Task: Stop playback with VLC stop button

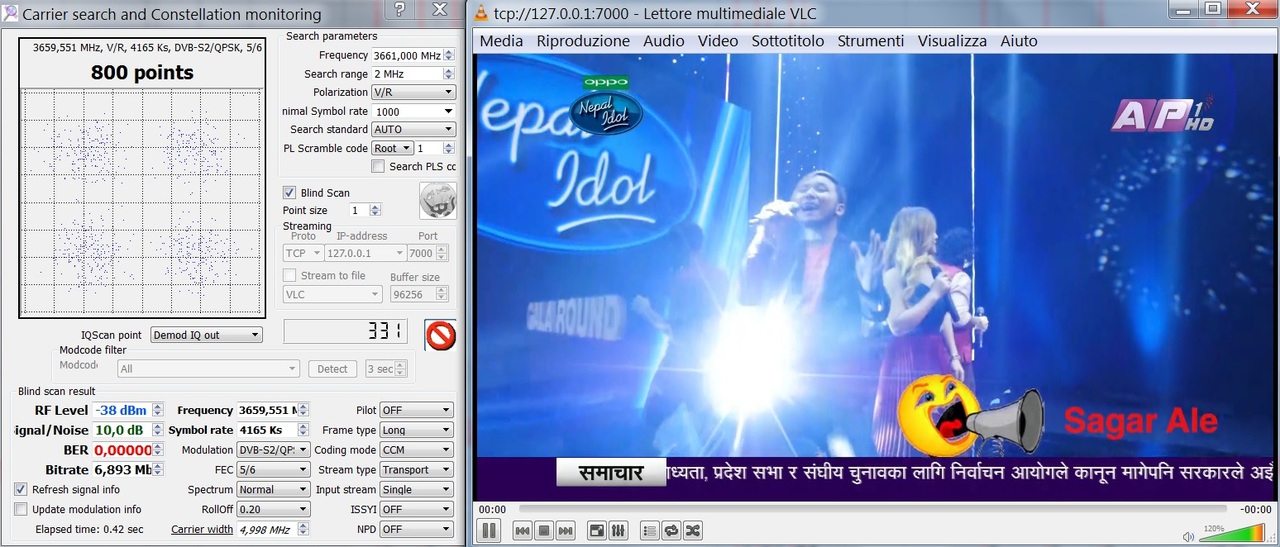Action: (544, 531)
